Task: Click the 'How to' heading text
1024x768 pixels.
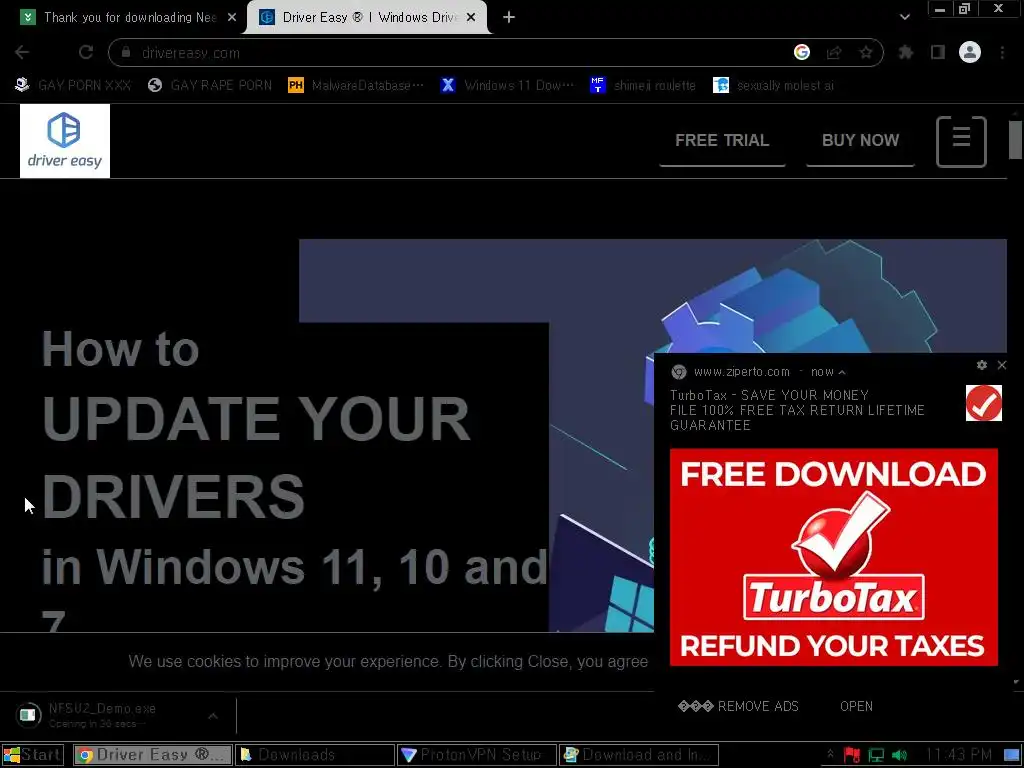Action: 120,349
